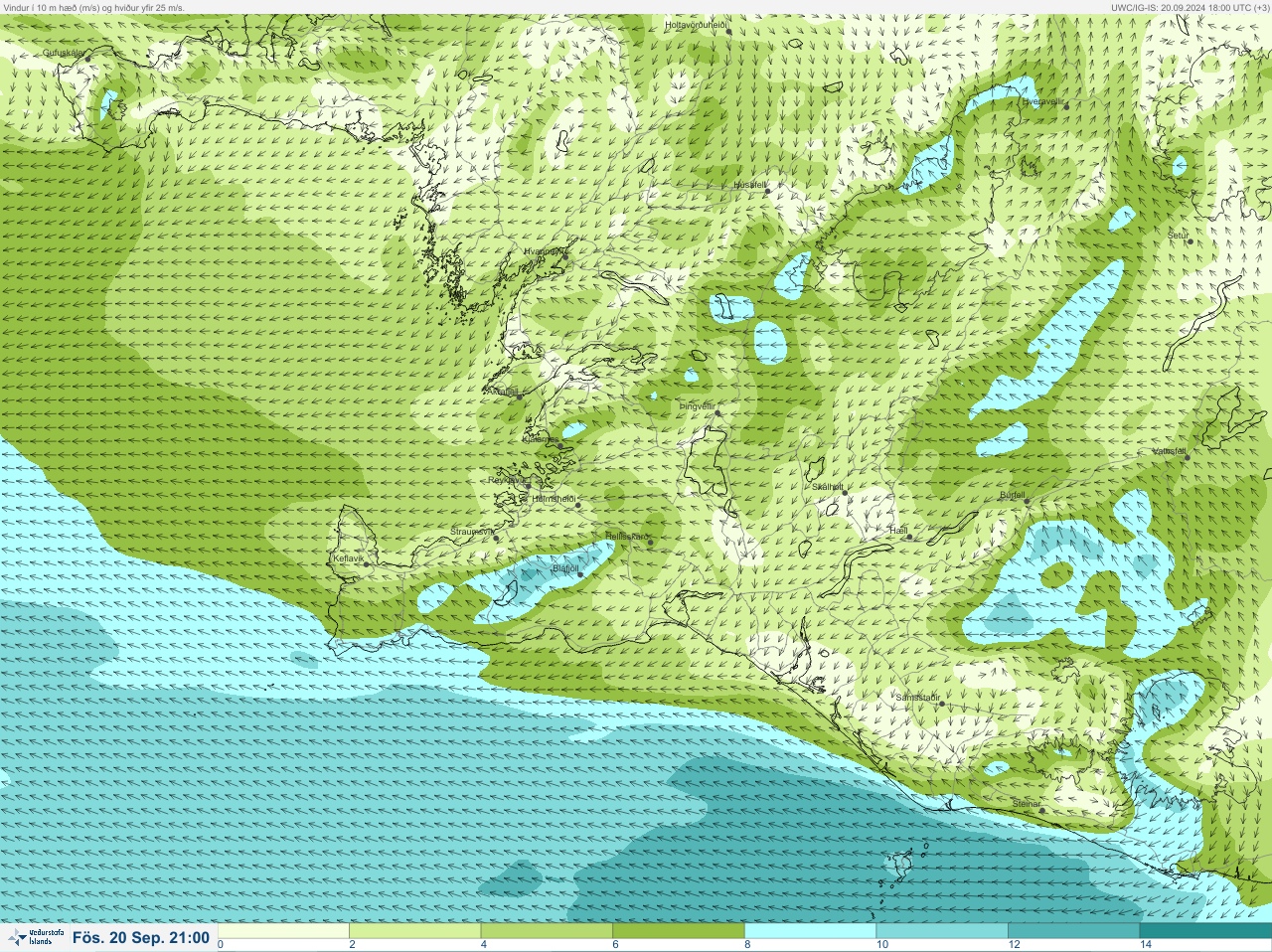
Task: Click the Straumsvík station label
Action: click(x=472, y=532)
